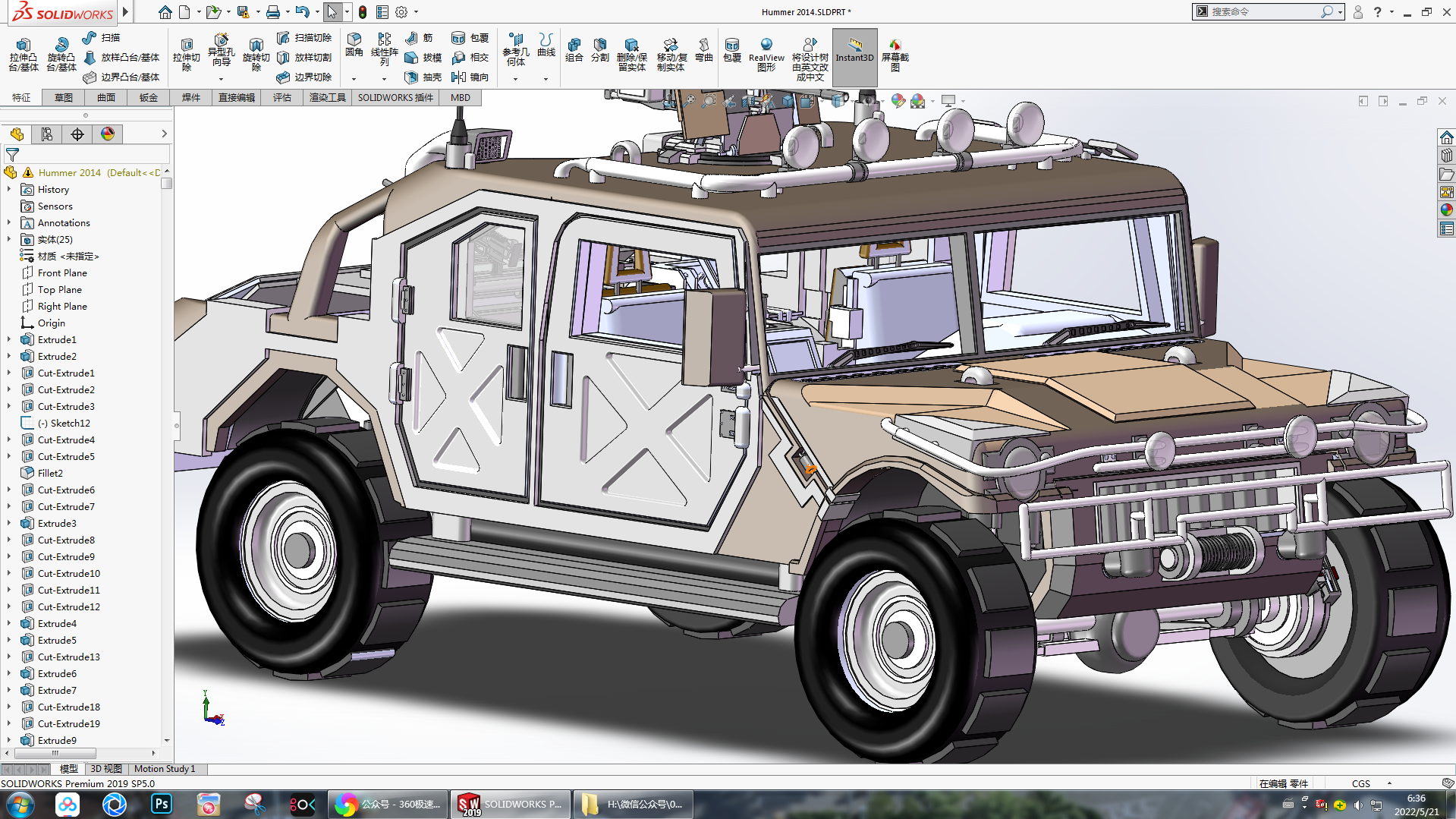Switch to the Motion Study 1 tab
Image resolution: width=1456 pixels, height=819 pixels.
click(x=165, y=769)
